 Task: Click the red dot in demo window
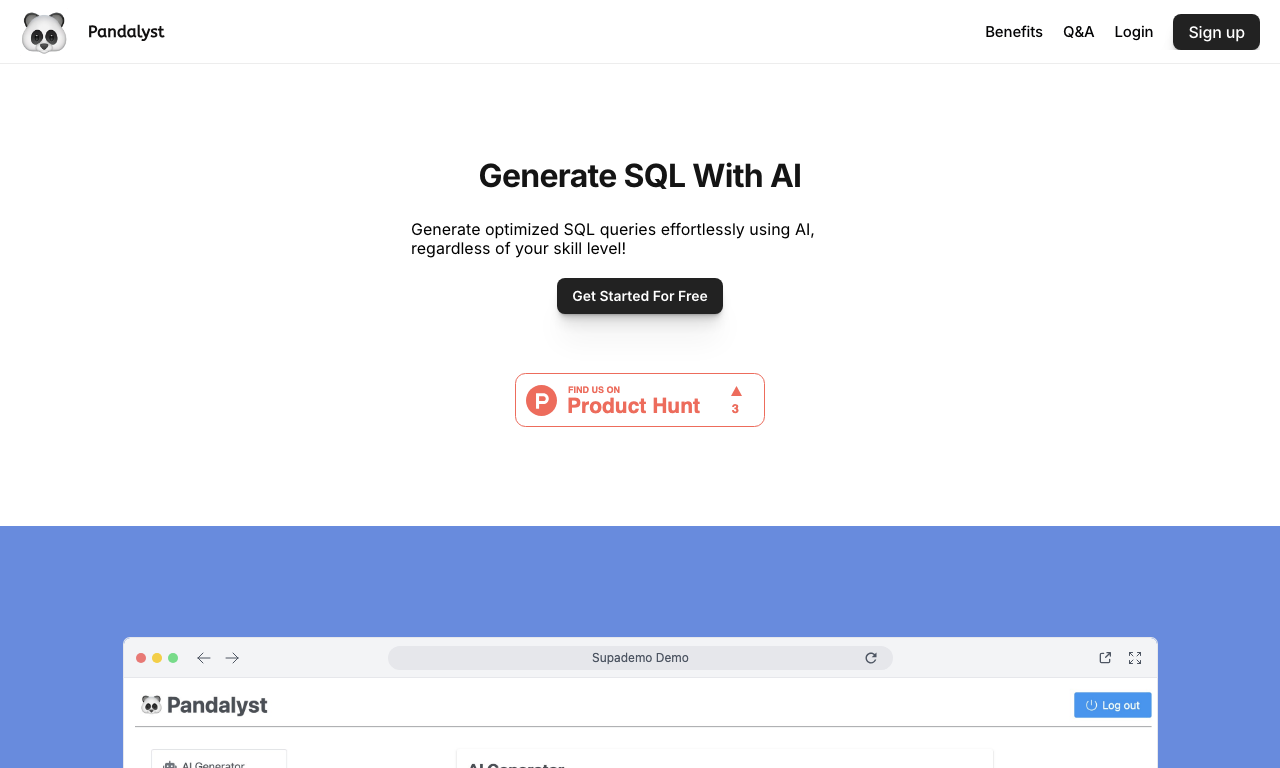(141, 658)
